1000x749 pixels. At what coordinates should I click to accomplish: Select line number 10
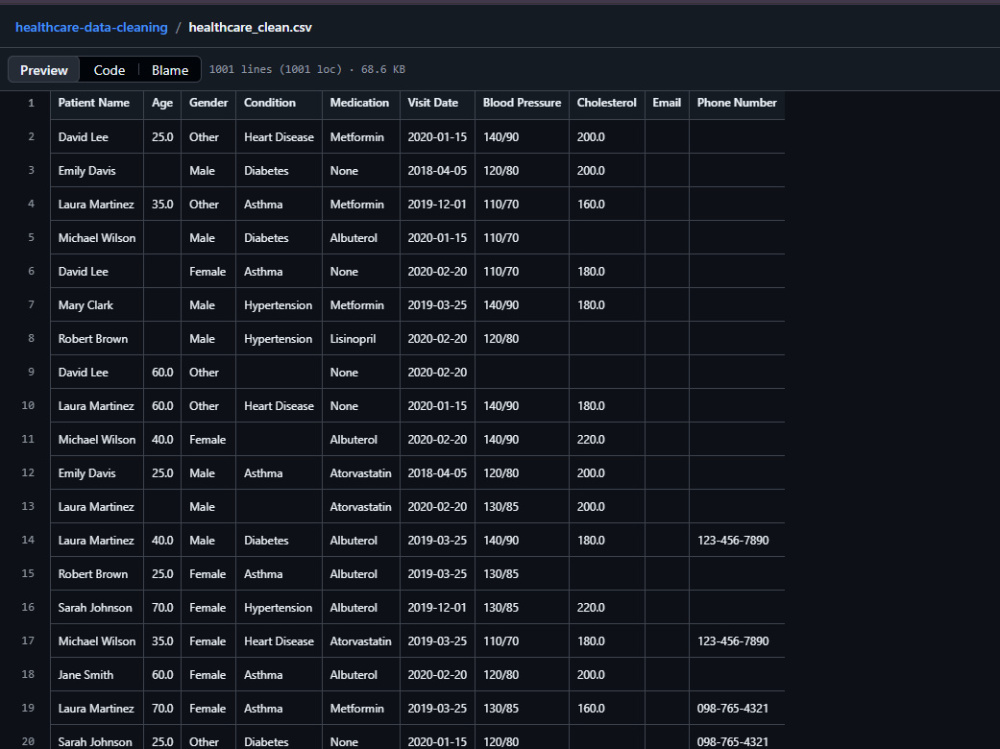(x=28, y=406)
